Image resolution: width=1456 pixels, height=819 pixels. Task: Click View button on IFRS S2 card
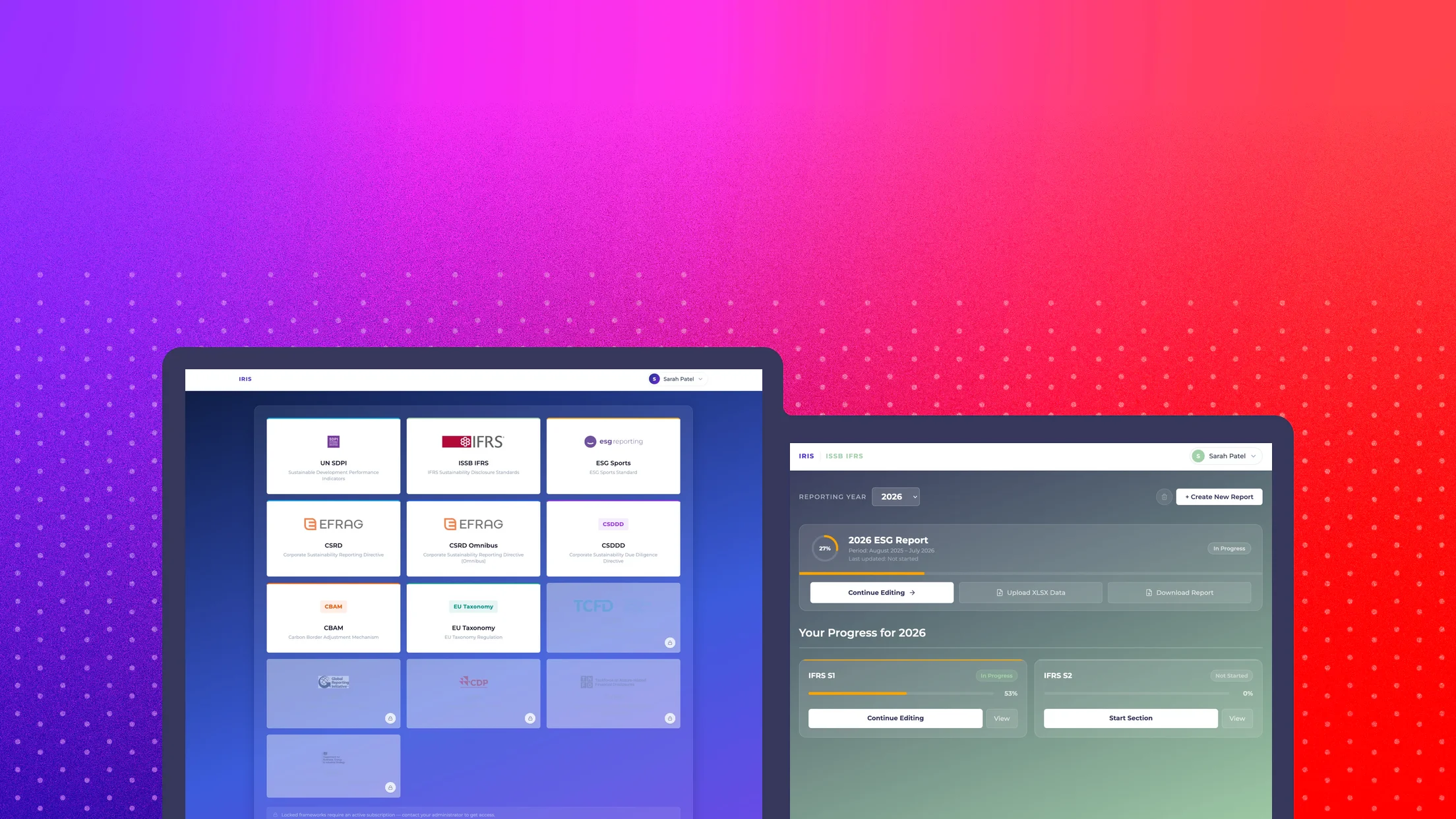point(1237,719)
